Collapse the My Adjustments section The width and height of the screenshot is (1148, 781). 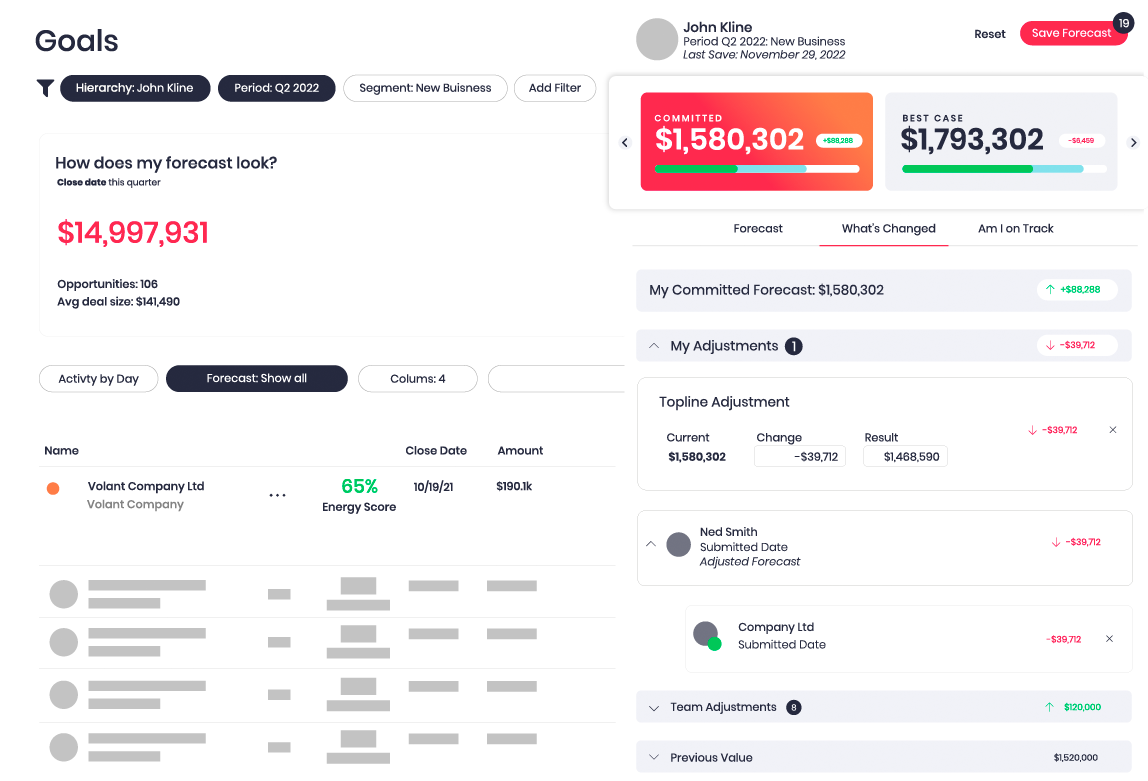coord(655,345)
